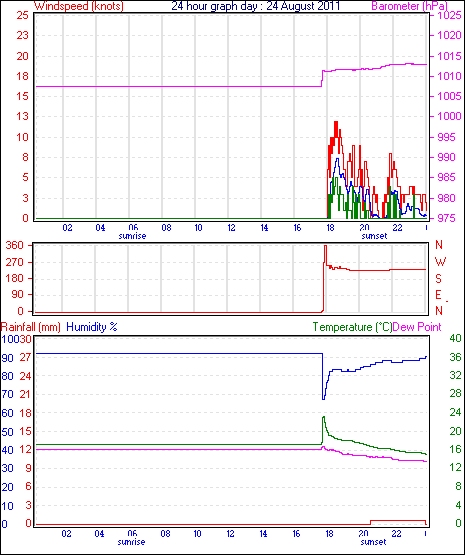This screenshot has width=465, height=556.
Task: Click the sunrise marker under the top graph
Action: pyautogui.click(x=132, y=236)
